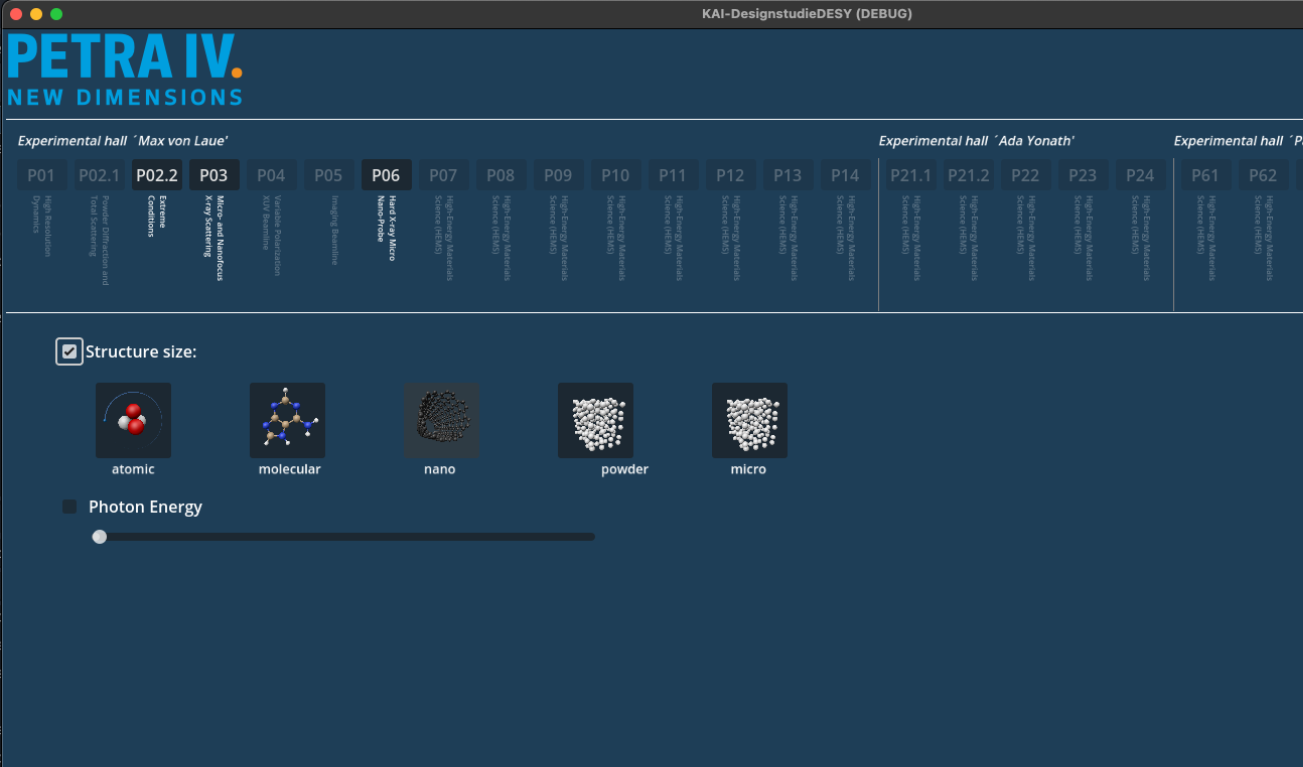Click the 'Ada Yonath' experimental hall heading
Viewport: 1303px width, 767px height.
click(977, 141)
